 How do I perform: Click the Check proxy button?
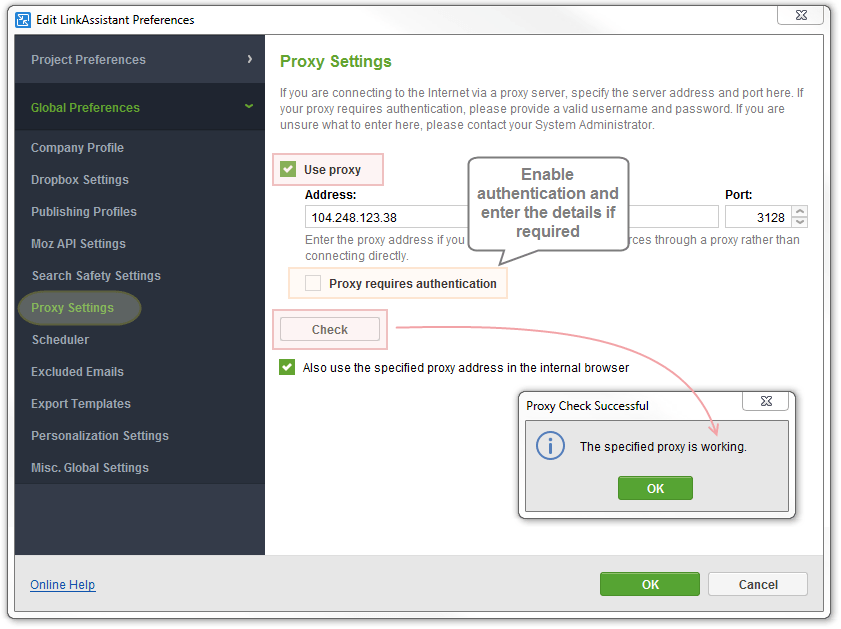pyautogui.click(x=330, y=329)
